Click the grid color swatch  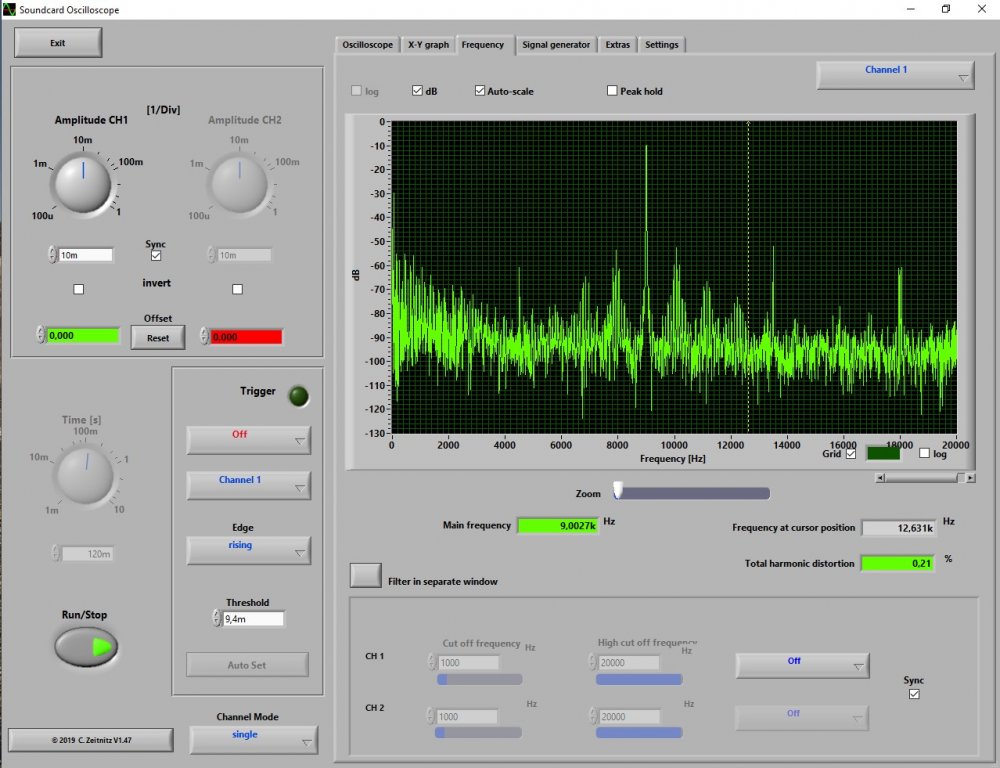click(x=883, y=454)
